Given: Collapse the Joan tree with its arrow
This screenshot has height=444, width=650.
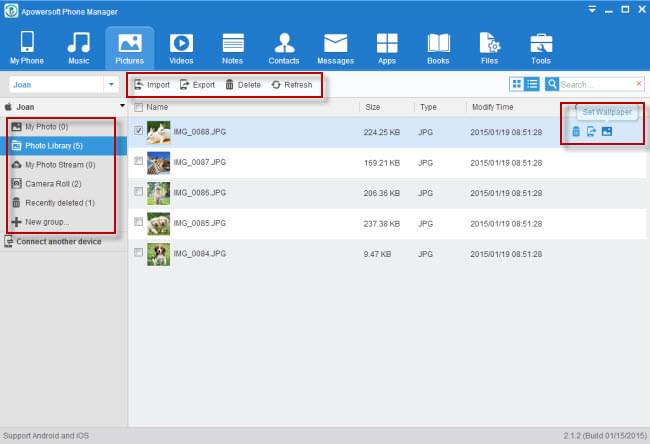Looking at the screenshot, I should pos(121,105).
